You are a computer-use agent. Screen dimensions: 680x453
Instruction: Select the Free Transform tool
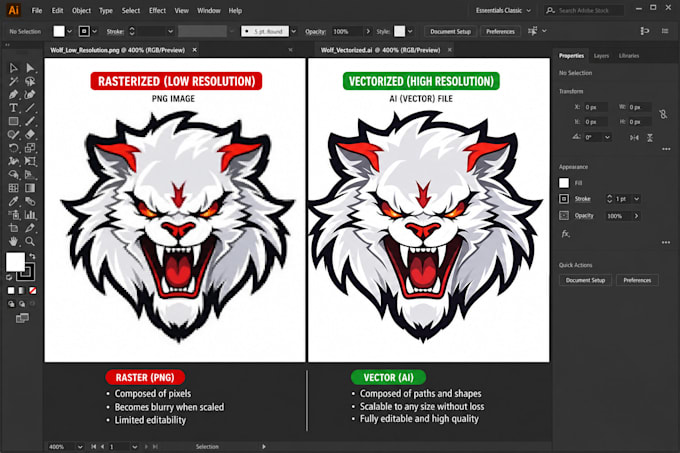click(x=30, y=161)
